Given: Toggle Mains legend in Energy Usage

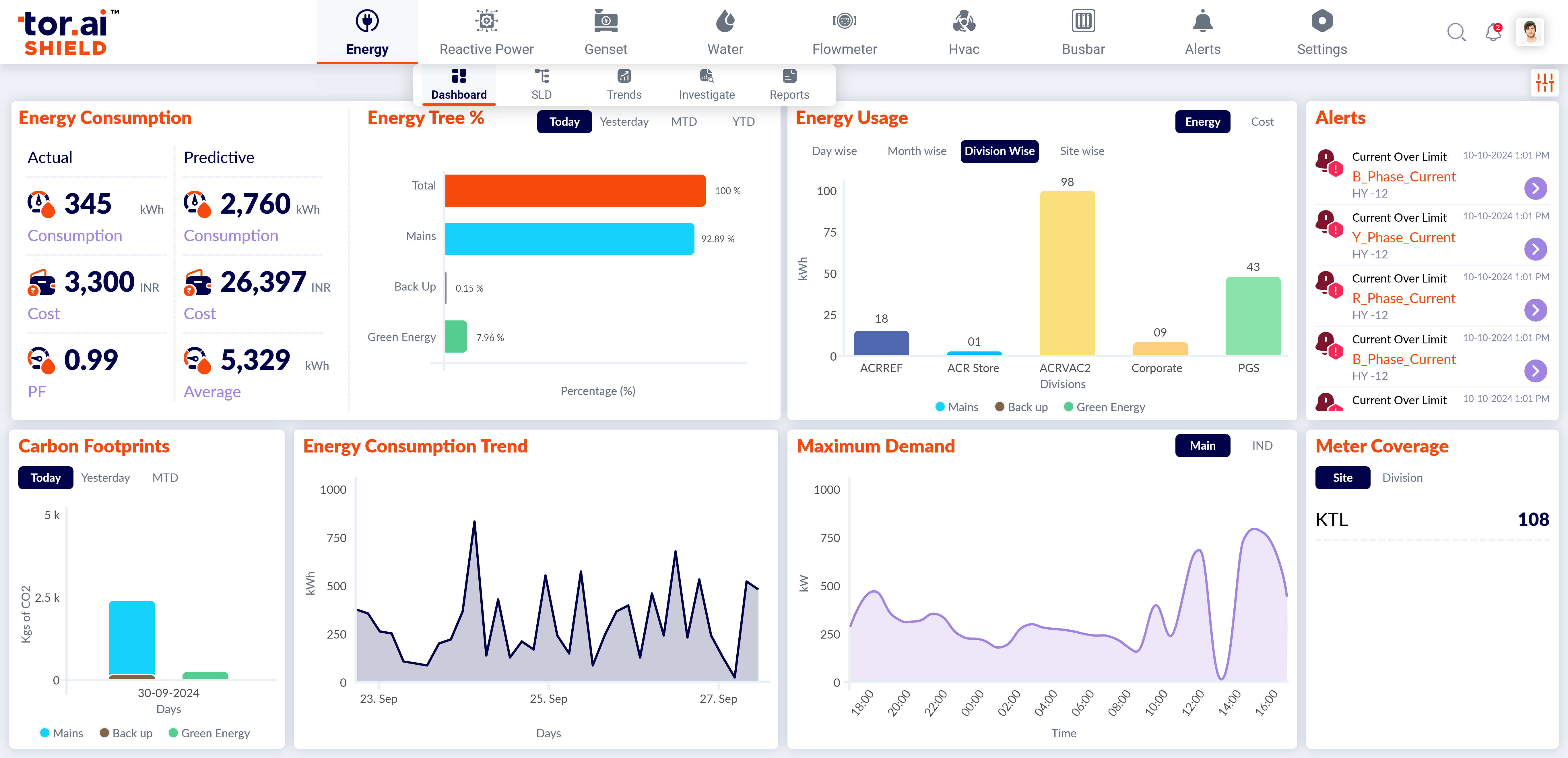Looking at the screenshot, I should click(x=956, y=407).
